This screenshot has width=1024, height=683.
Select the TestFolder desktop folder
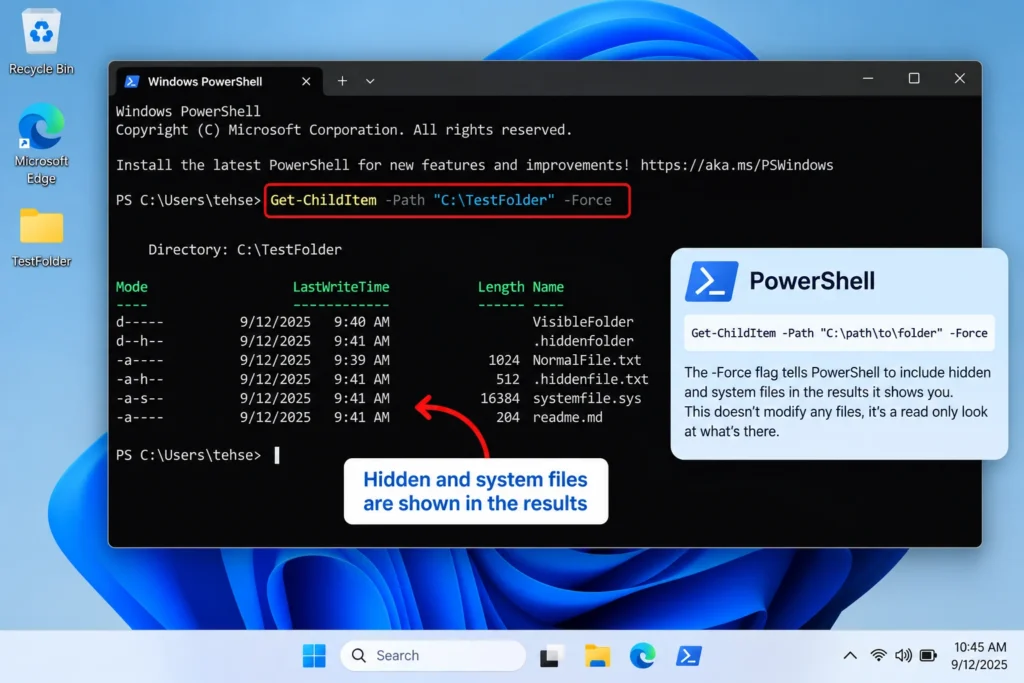click(x=41, y=238)
